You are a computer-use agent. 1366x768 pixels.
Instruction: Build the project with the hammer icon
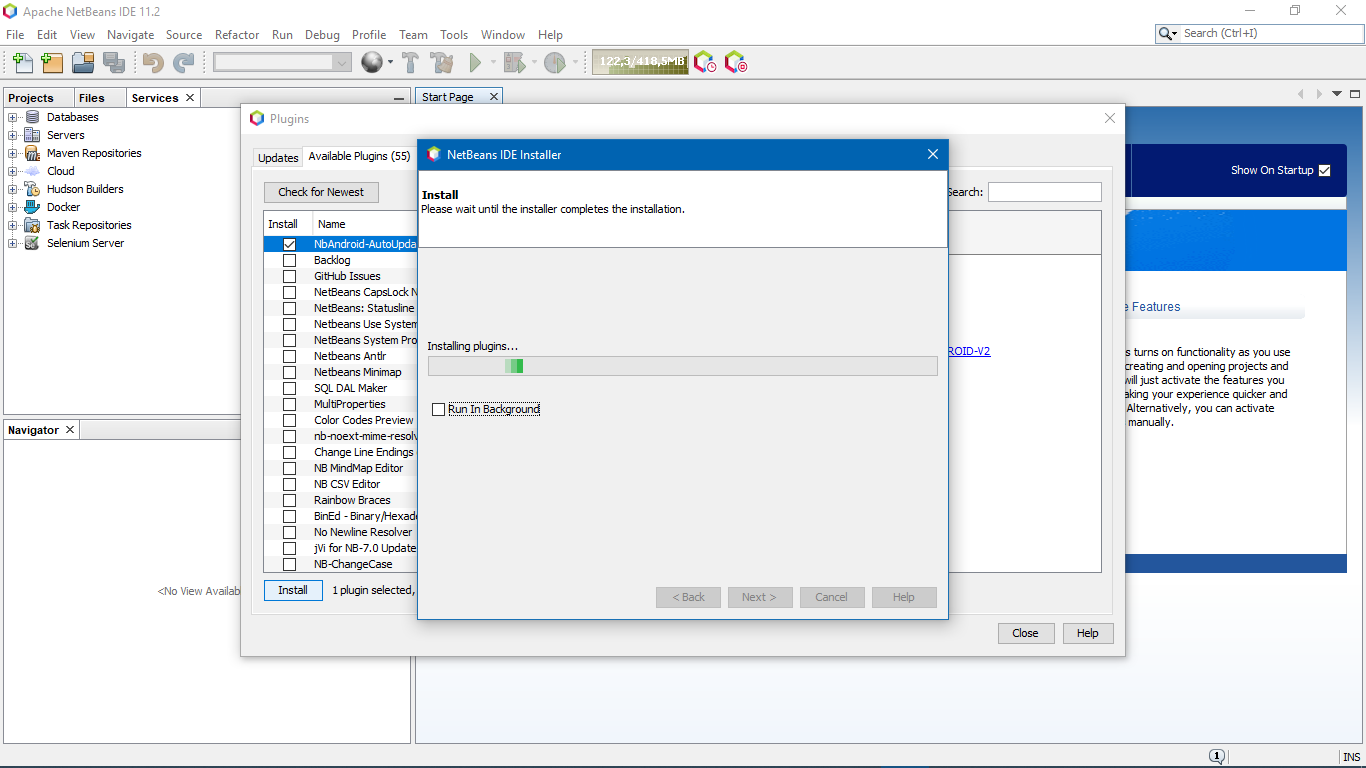[x=410, y=62]
